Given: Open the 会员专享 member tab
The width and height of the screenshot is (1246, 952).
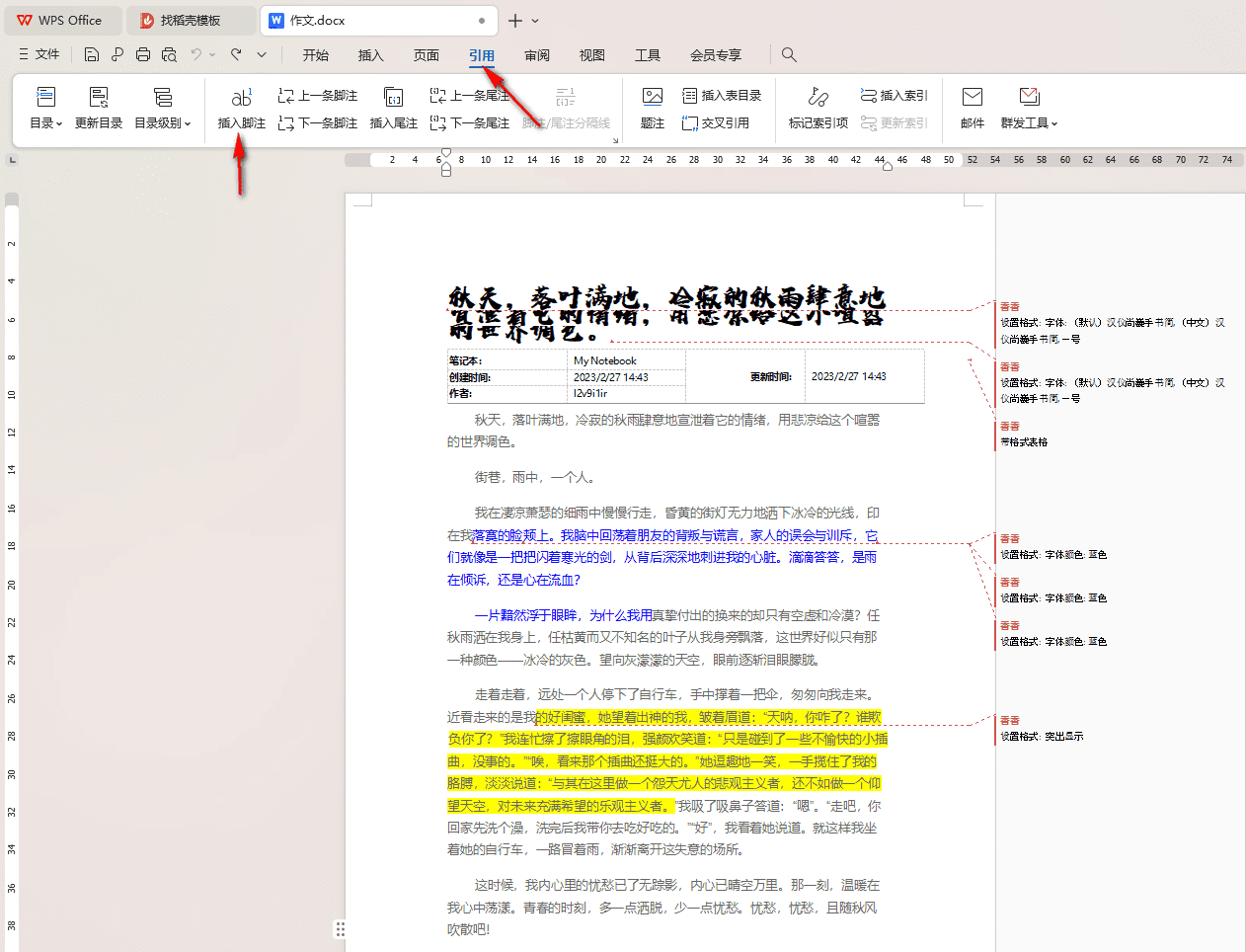Looking at the screenshot, I should pyautogui.click(x=716, y=55).
